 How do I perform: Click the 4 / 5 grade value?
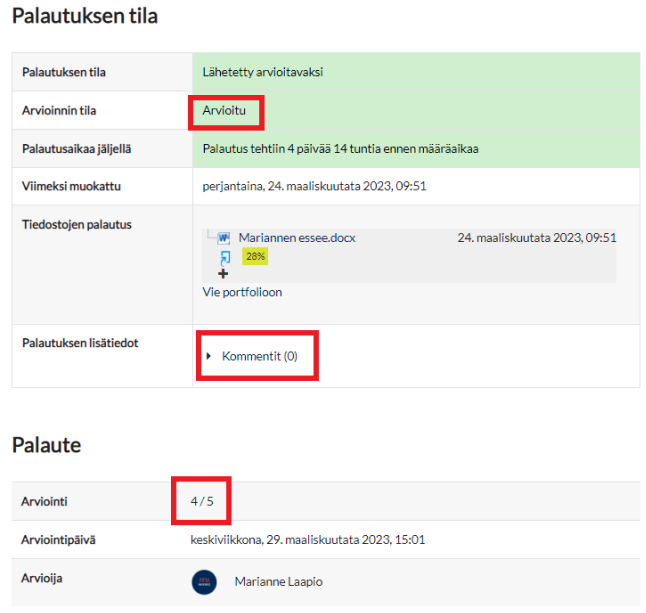(x=202, y=500)
